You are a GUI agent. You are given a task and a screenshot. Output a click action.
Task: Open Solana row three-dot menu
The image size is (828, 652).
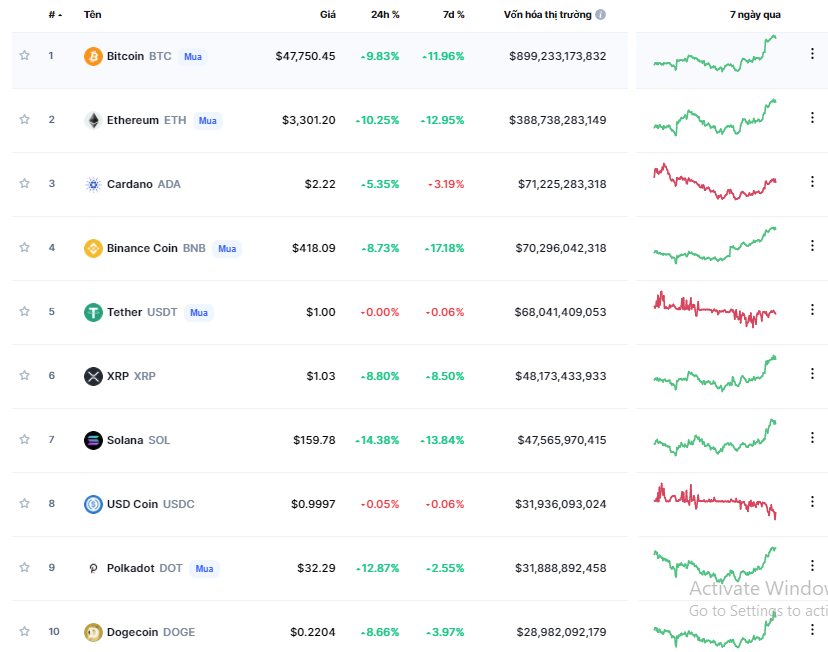tap(812, 437)
